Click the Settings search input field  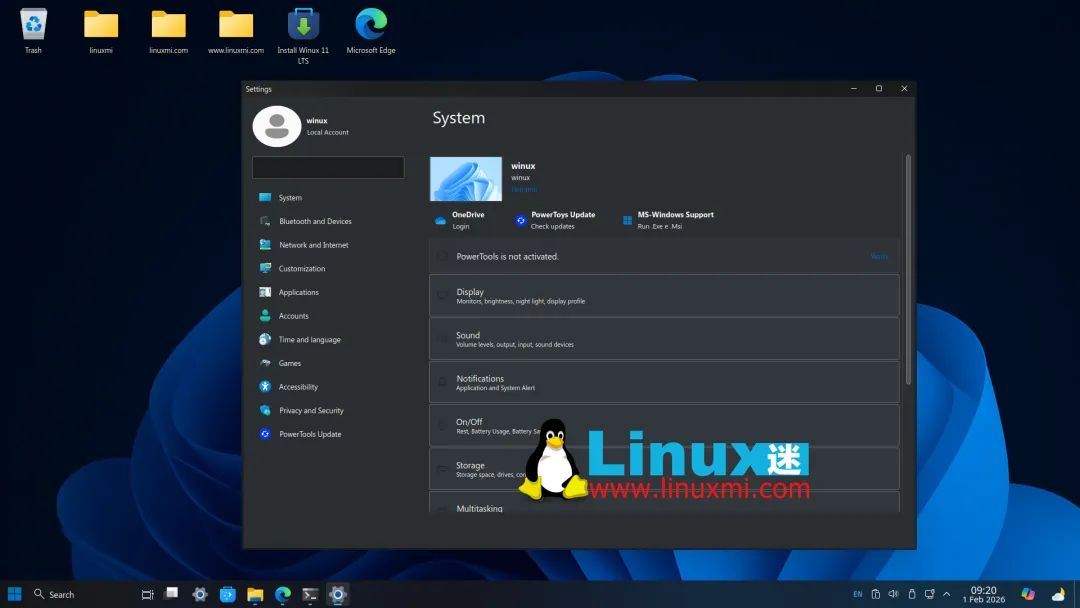pos(328,167)
